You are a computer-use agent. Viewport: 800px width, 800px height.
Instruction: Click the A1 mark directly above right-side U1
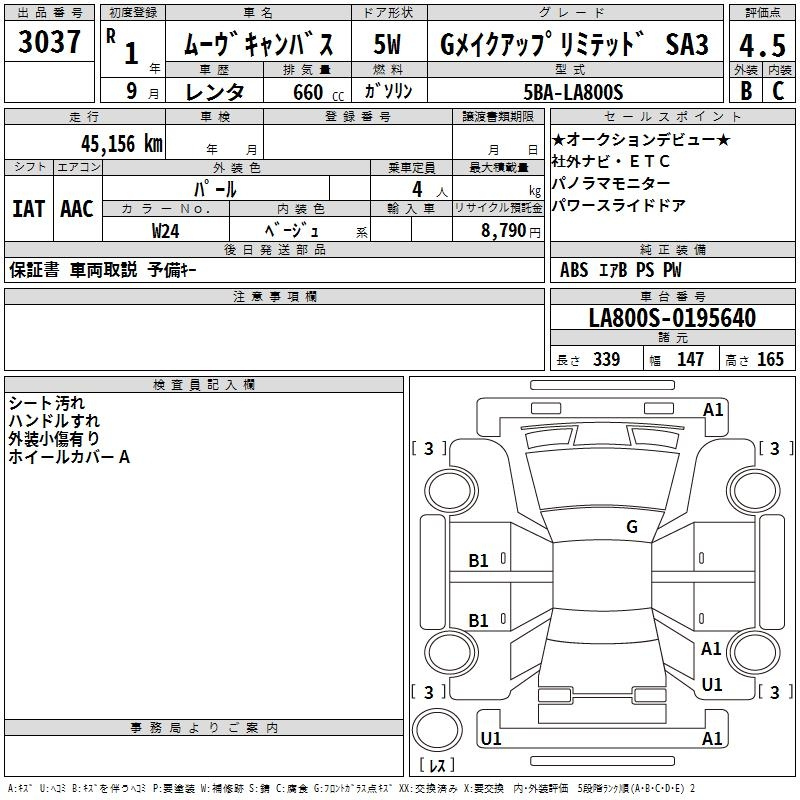(711, 649)
